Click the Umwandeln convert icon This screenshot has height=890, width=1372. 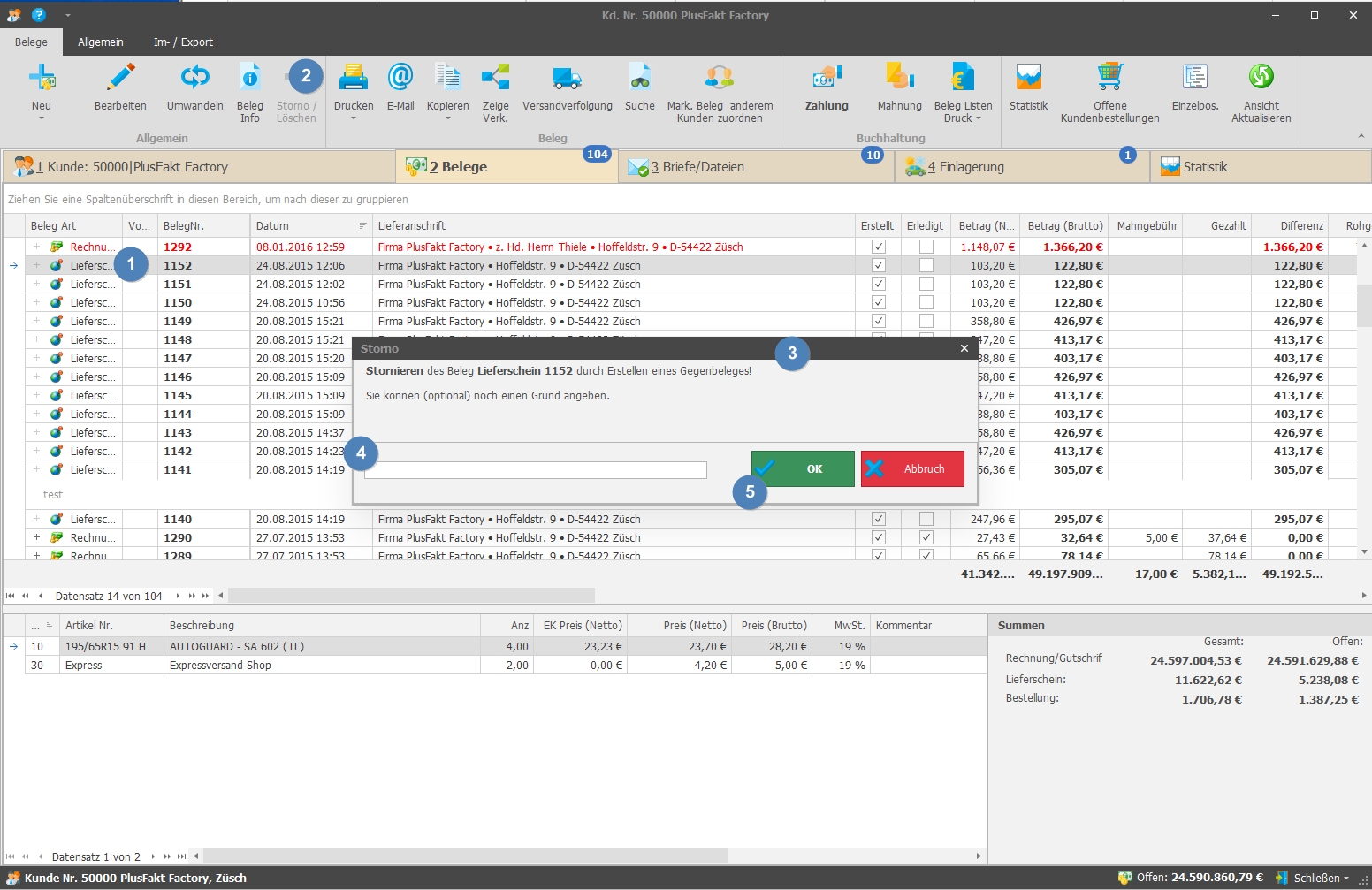194,78
